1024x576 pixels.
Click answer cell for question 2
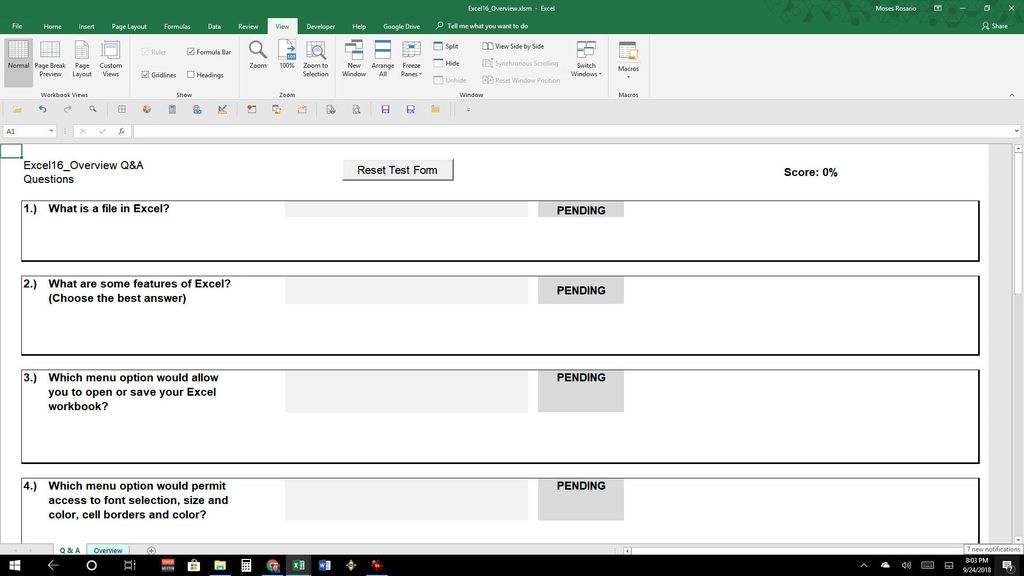406,290
